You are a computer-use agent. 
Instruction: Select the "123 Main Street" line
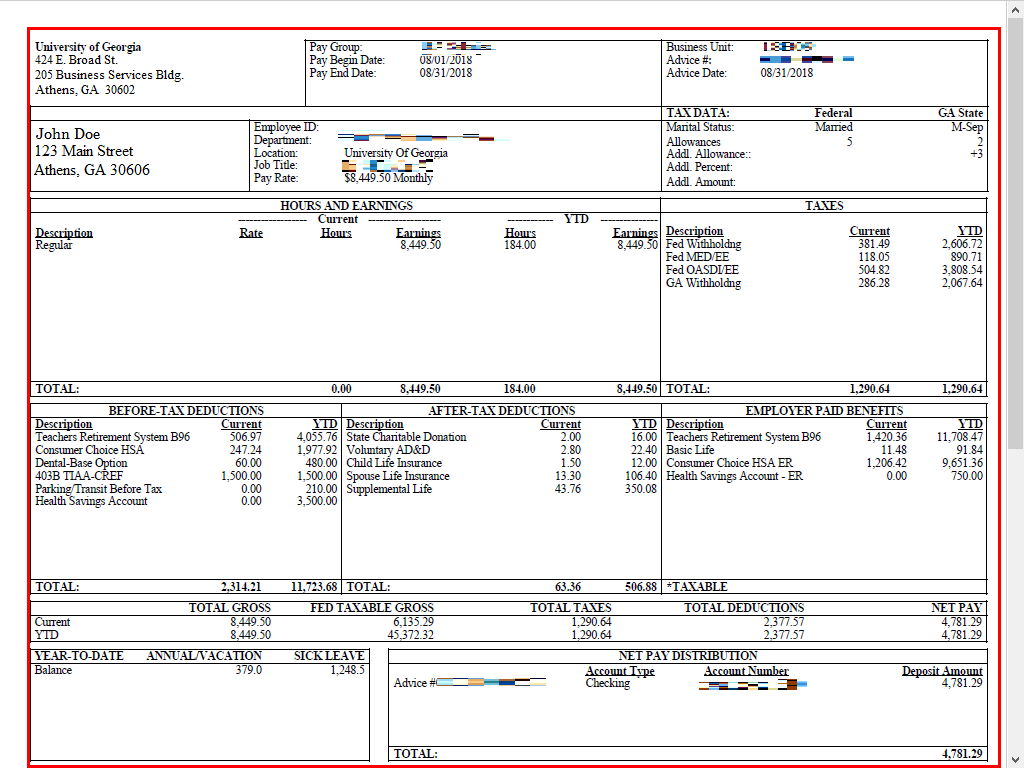pyautogui.click(x=84, y=152)
